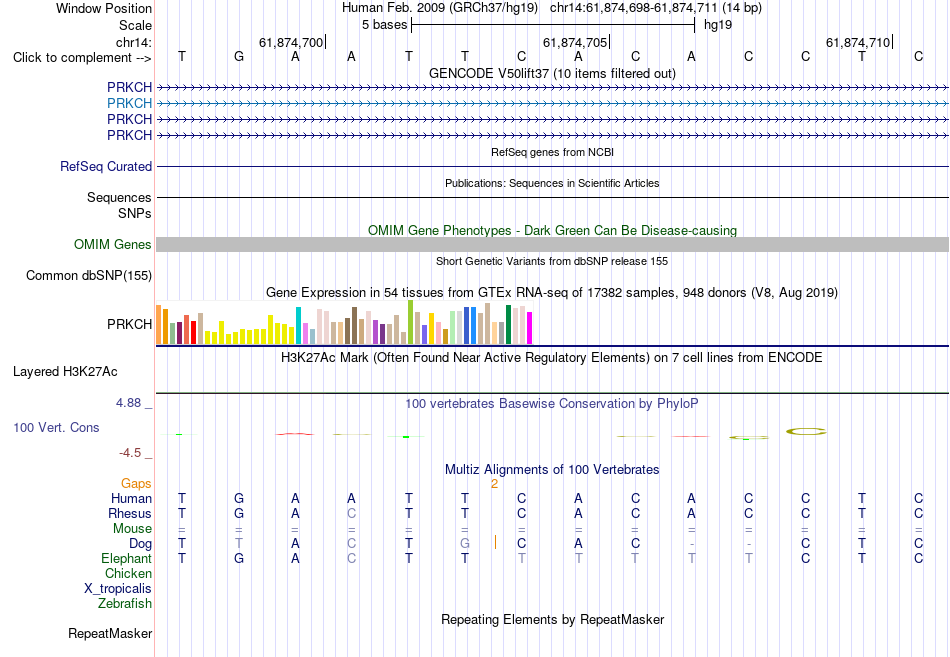950x657 pixels.
Task: Click the orange gap count '2'
Action: pyautogui.click(x=494, y=484)
